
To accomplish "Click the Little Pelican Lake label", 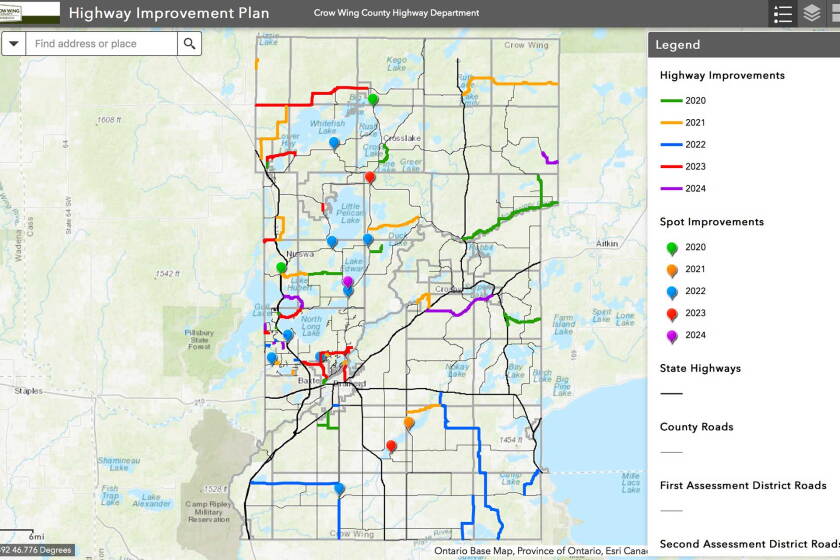I will pyautogui.click(x=350, y=213).
